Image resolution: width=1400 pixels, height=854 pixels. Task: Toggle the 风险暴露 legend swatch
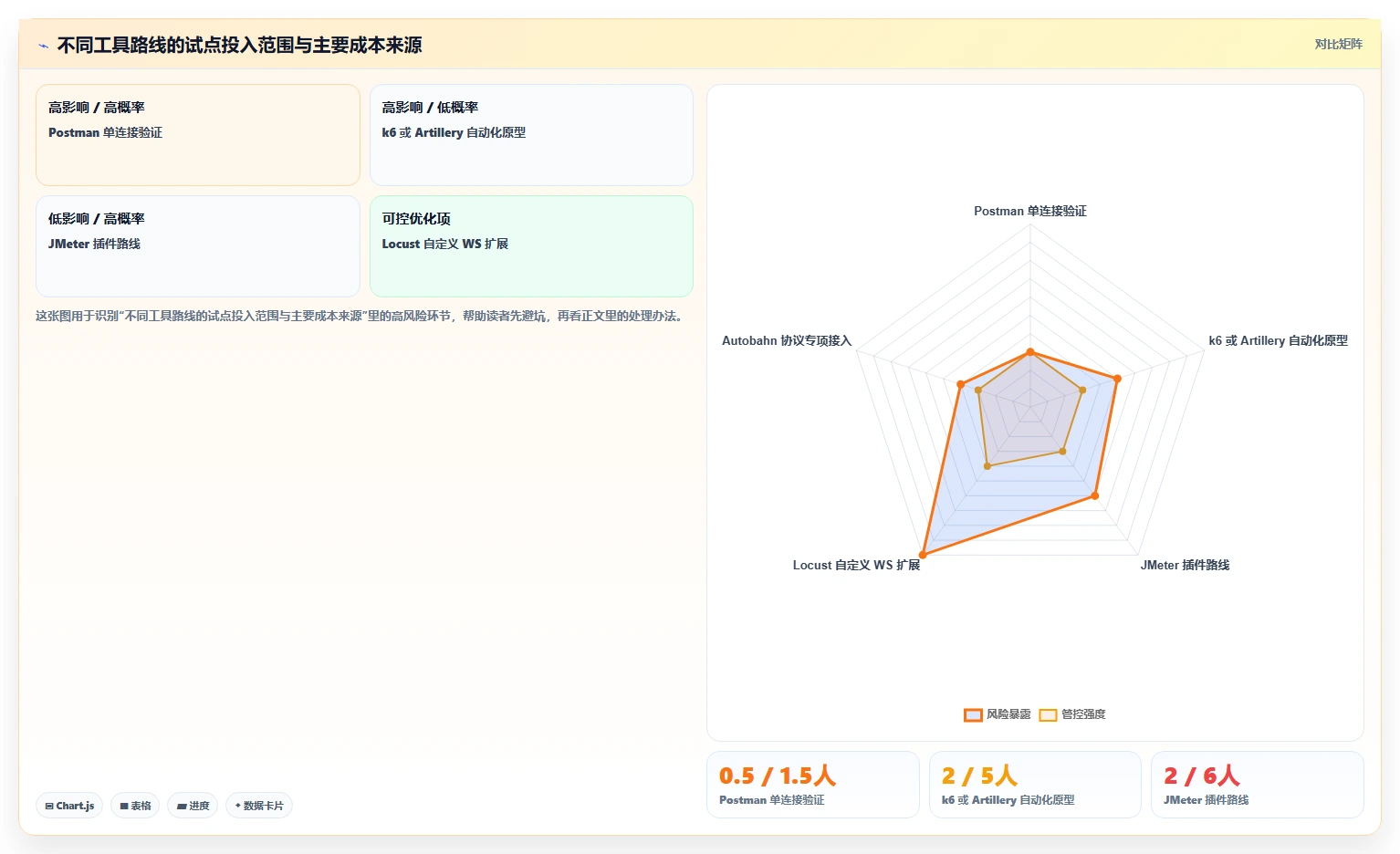pyautogui.click(x=973, y=714)
